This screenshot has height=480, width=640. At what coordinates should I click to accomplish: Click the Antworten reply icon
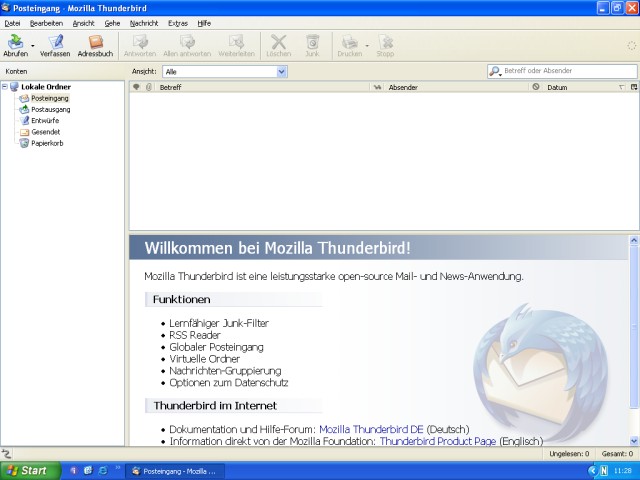(x=140, y=45)
